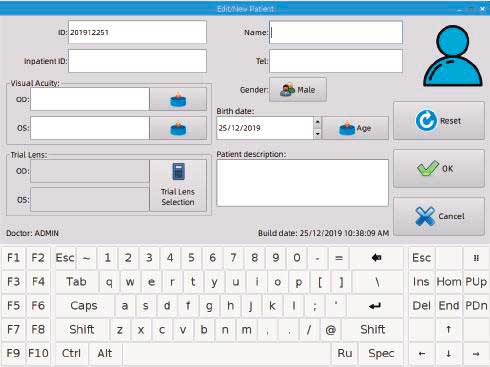Screen dimensions: 490x367
Task: Click into the Tel field
Action: click(336, 61)
